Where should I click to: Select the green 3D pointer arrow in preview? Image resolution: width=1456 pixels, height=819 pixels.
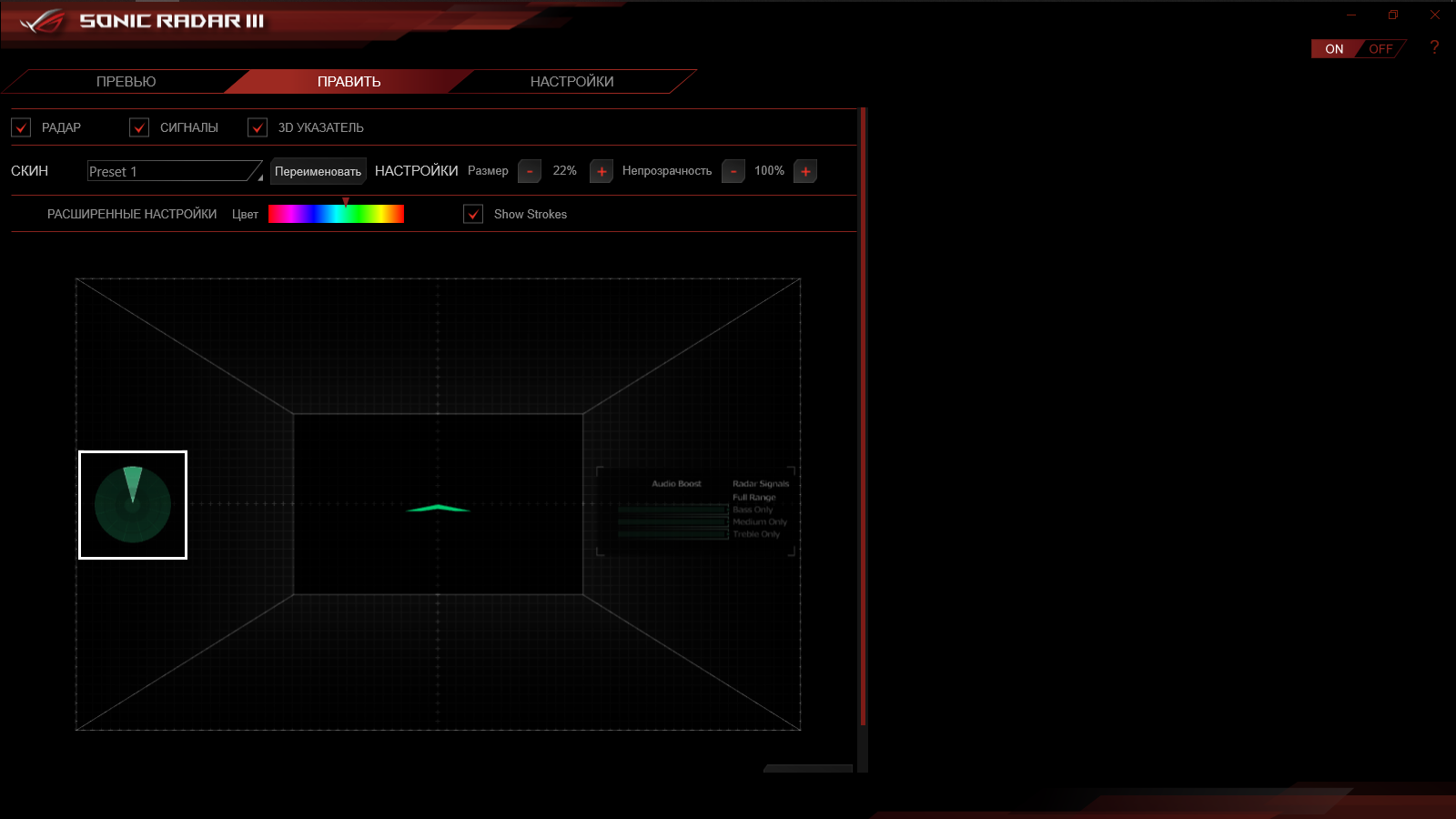438,508
